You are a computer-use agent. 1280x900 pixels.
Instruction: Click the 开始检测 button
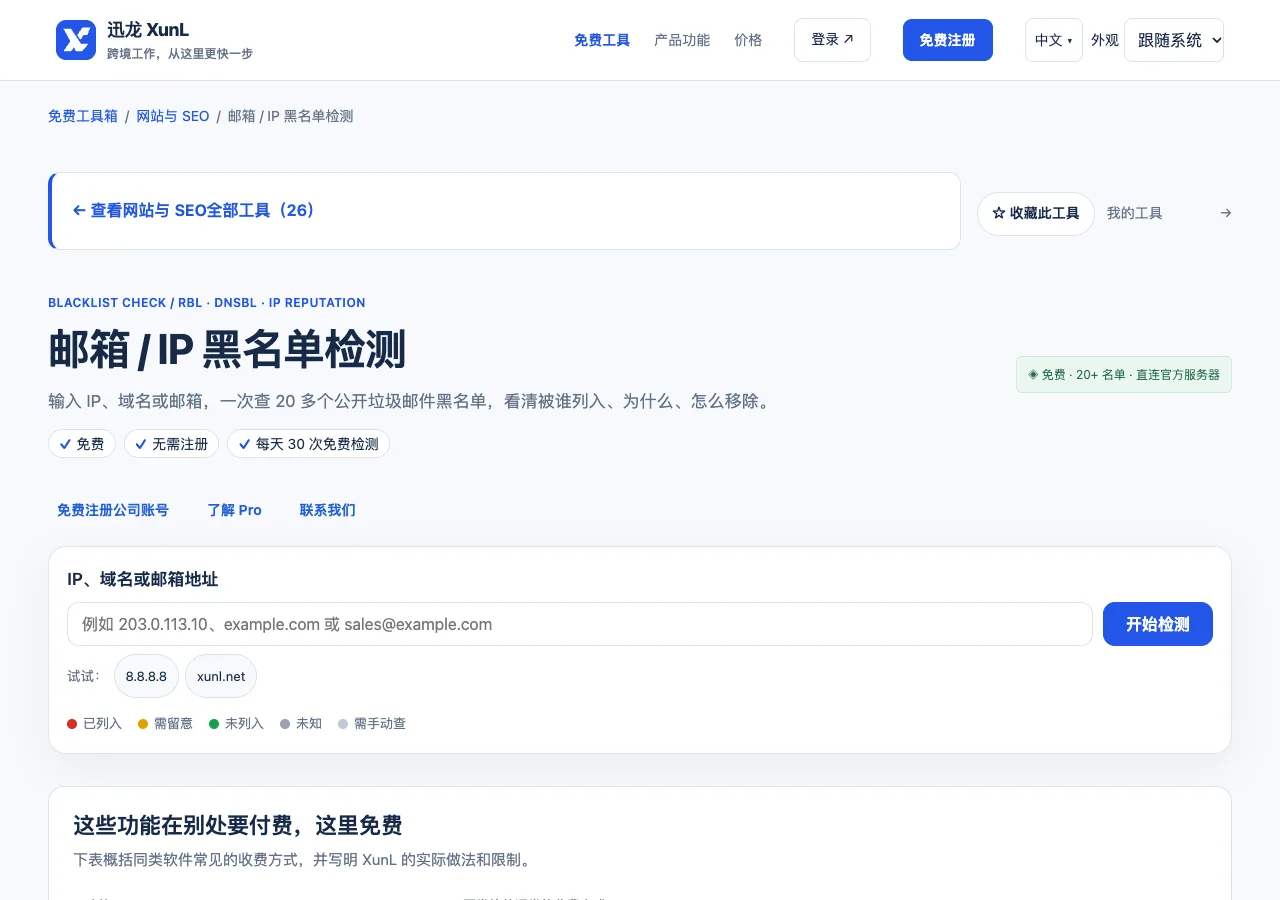coord(1158,624)
